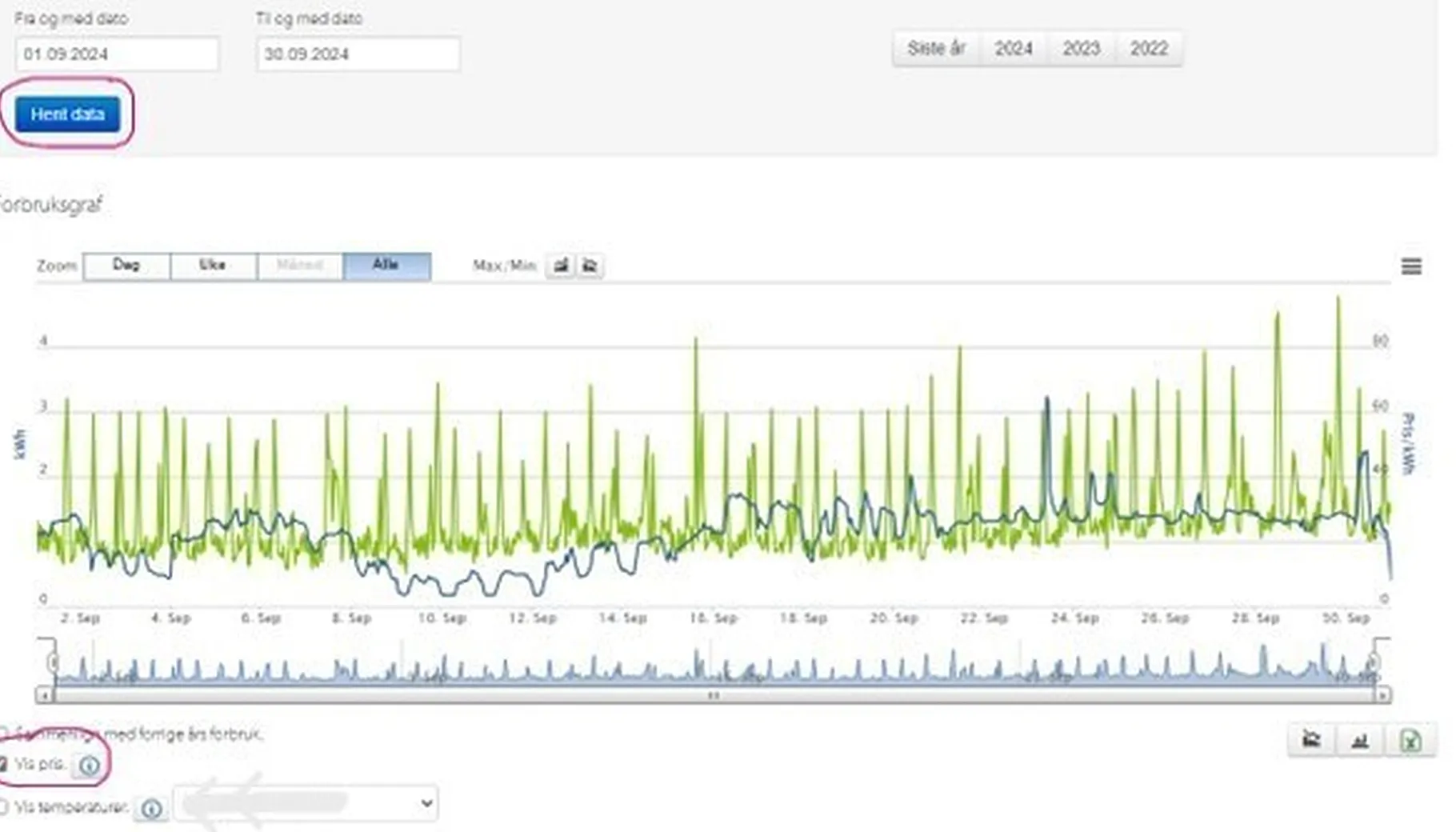Click the navigator scrollbar left arrow
This screenshot has height=832, width=1456.
tap(45, 695)
